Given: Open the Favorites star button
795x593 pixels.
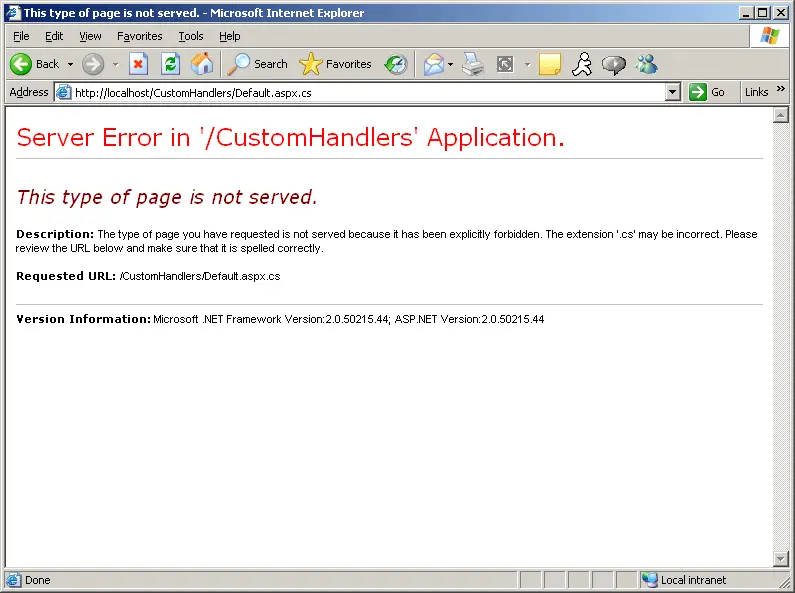Looking at the screenshot, I should (335, 64).
